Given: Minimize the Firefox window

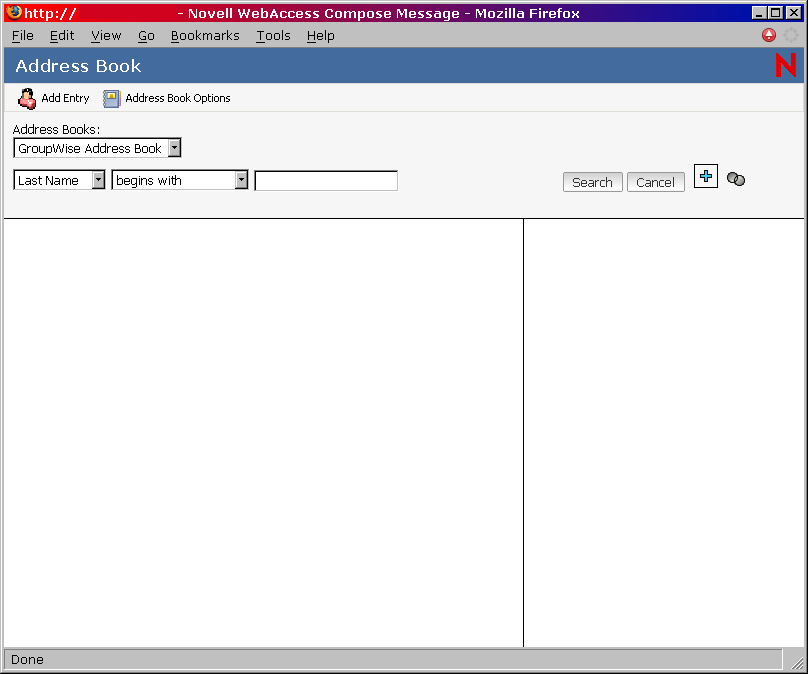Looking at the screenshot, I should (759, 12).
